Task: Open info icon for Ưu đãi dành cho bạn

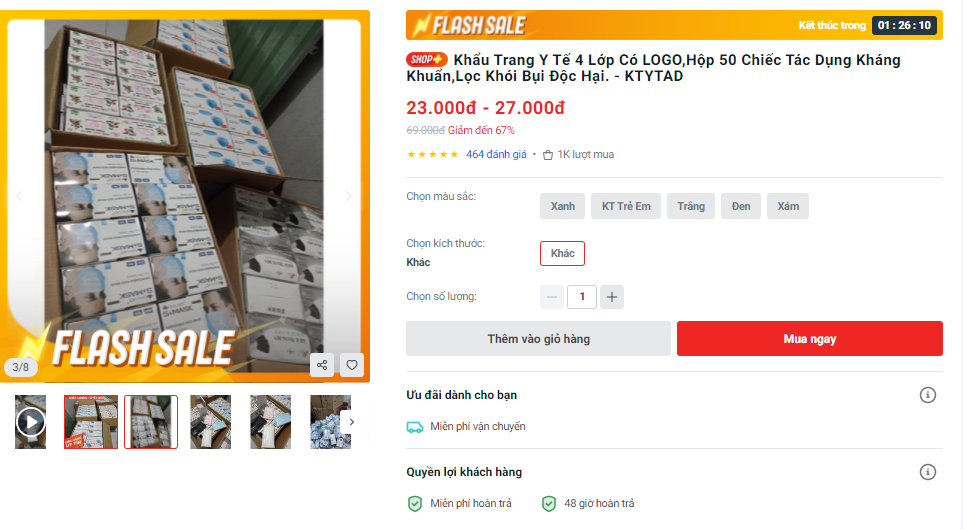Action: point(927,395)
